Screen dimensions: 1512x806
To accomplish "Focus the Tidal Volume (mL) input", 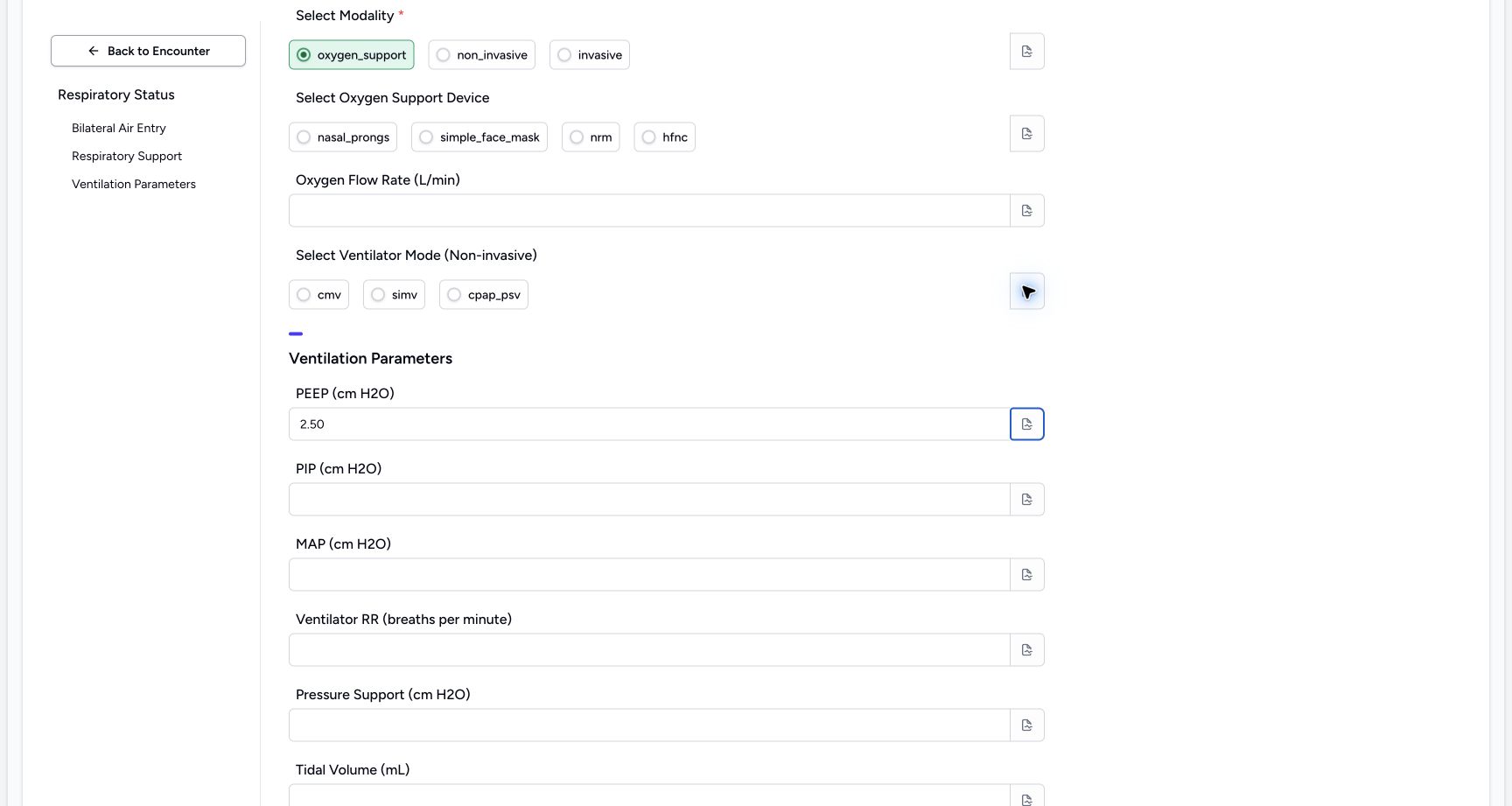I will 649,796.
